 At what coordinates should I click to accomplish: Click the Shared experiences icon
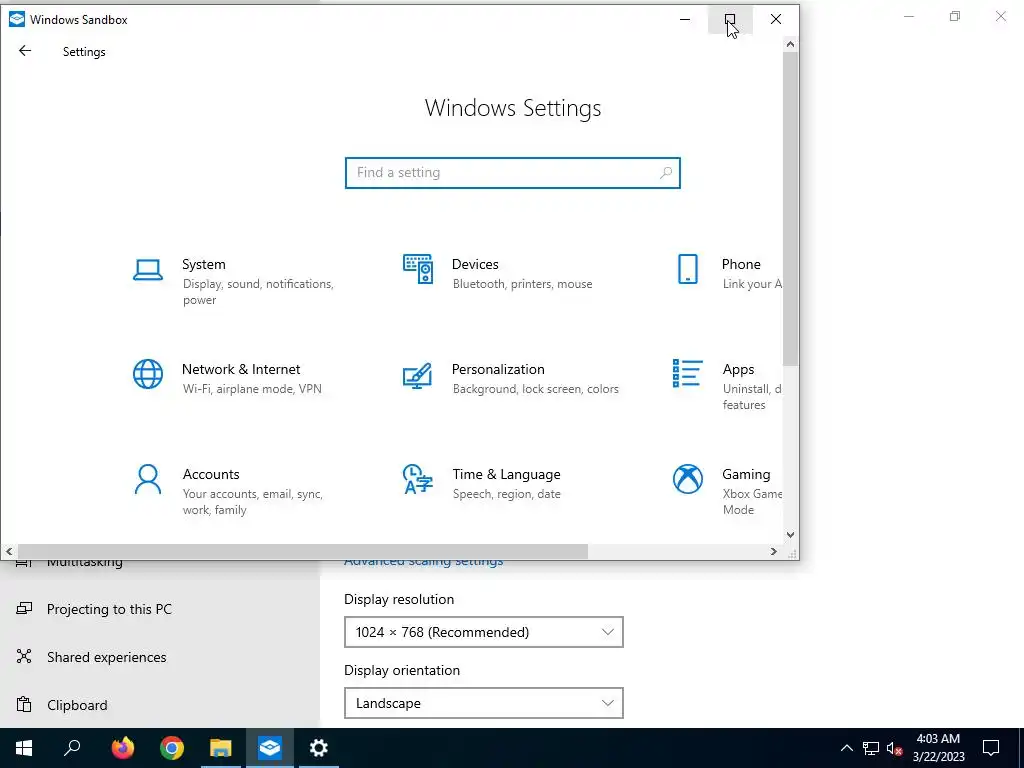click(x=24, y=656)
